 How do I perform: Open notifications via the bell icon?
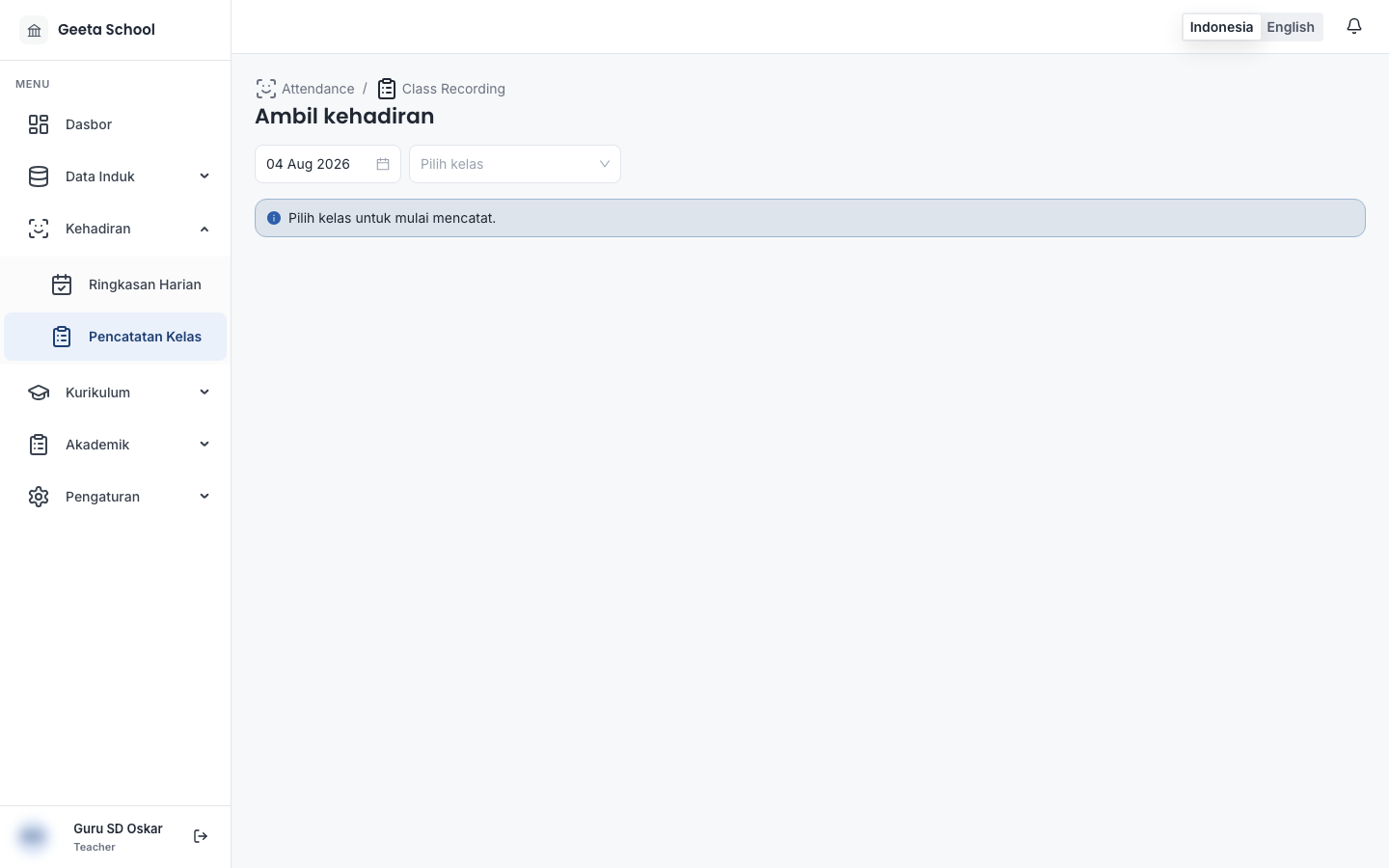1354,27
